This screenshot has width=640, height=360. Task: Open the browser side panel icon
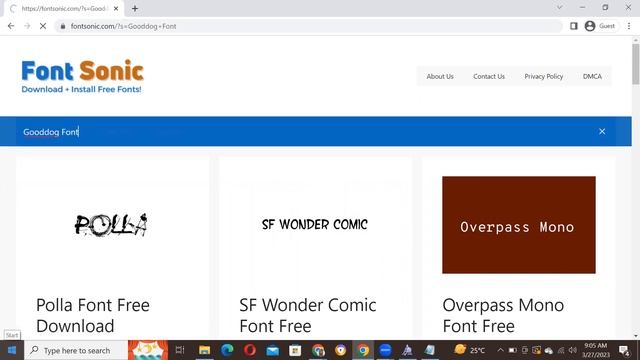tap(573, 26)
